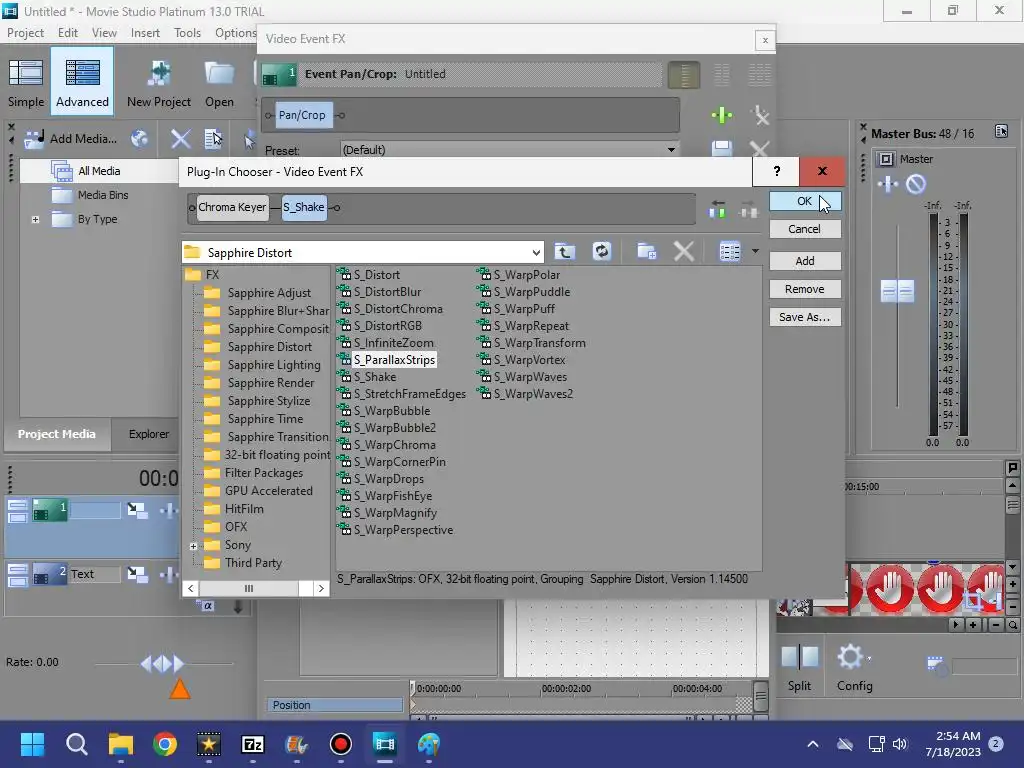Viewport: 1024px width, 768px height.
Task: Open the Edit menu
Action: pyautogui.click(x=67, y=33)
